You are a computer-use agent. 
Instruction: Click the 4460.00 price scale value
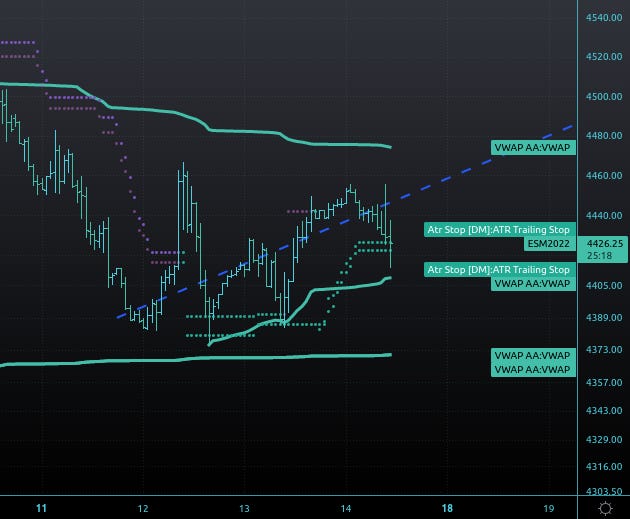tap(604, 176)
